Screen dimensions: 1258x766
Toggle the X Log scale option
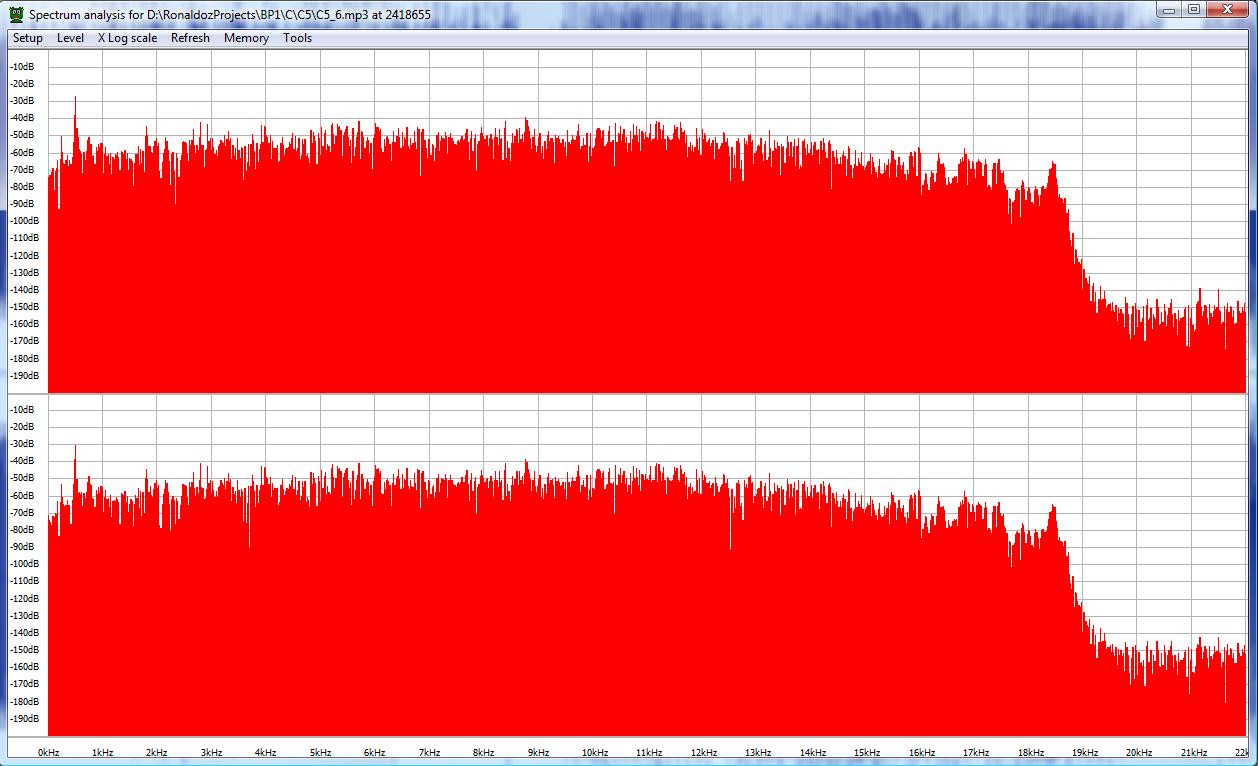pos(127,38)
